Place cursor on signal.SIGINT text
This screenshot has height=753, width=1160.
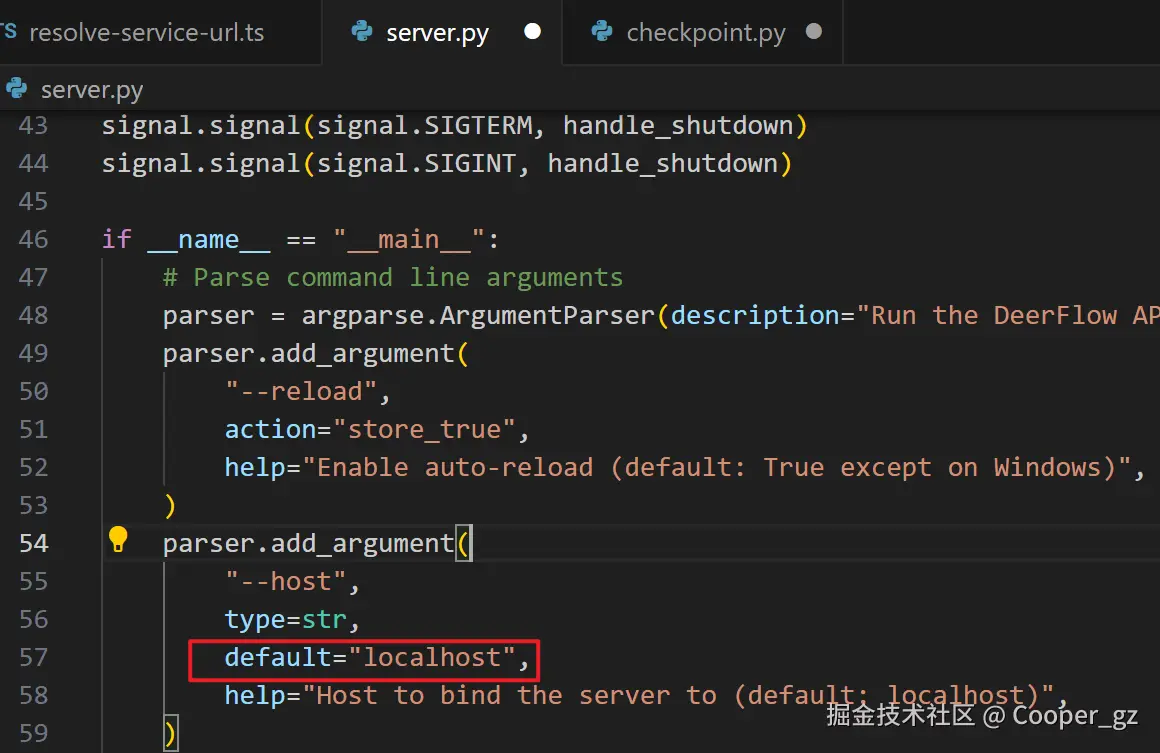(x=417, y=163)
